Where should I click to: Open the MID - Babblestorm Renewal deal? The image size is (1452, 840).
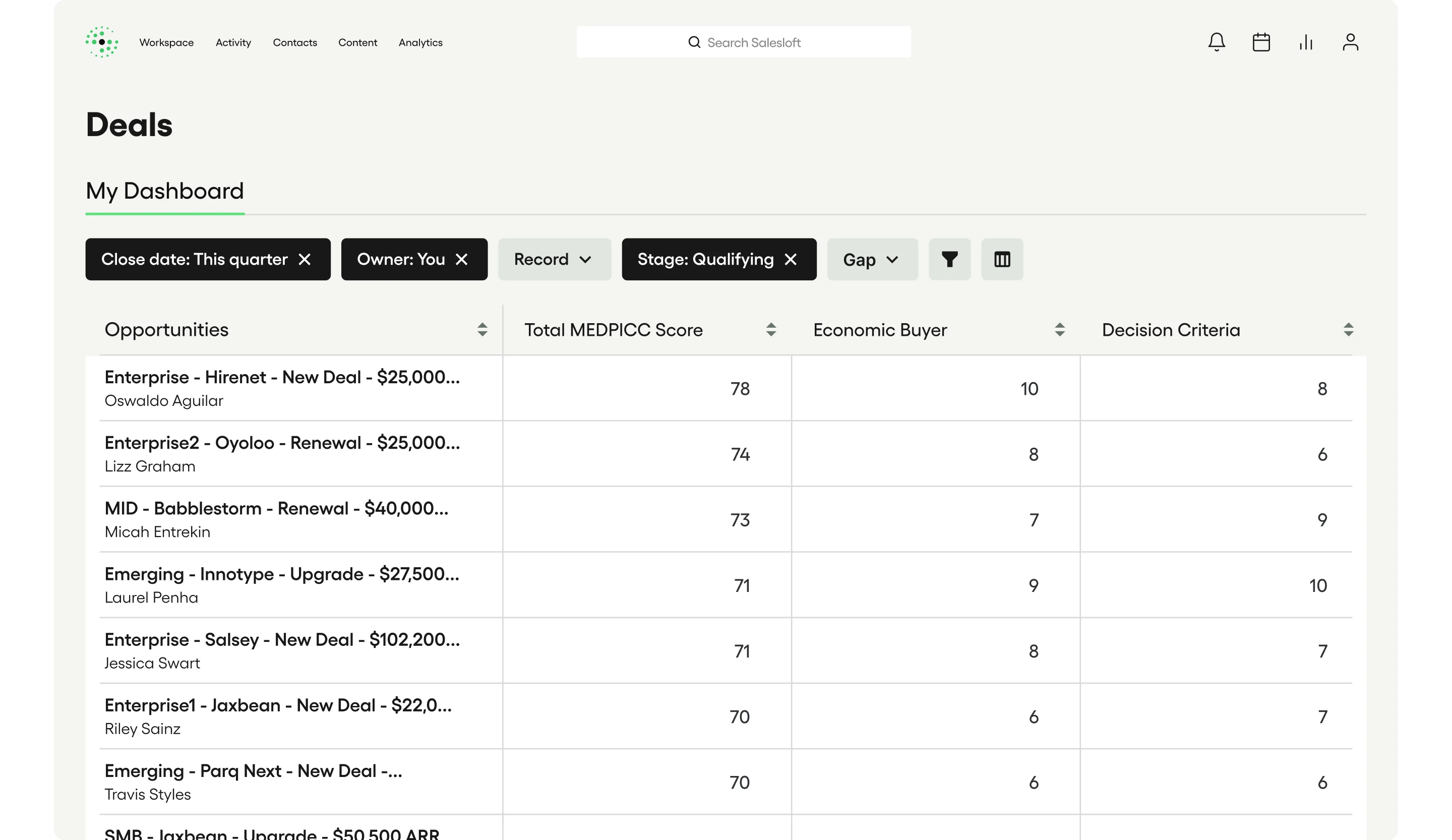click(x=277, y=509)
